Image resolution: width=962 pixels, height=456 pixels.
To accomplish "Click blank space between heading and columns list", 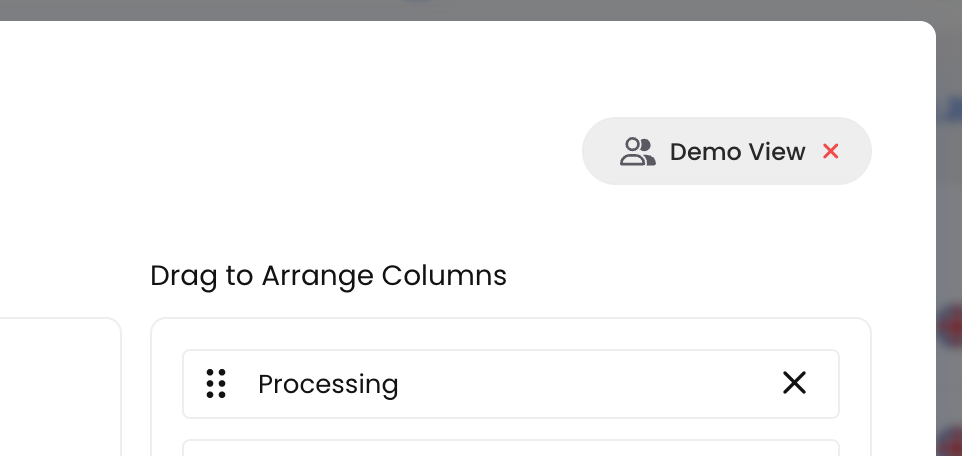I will coord(510,305).
